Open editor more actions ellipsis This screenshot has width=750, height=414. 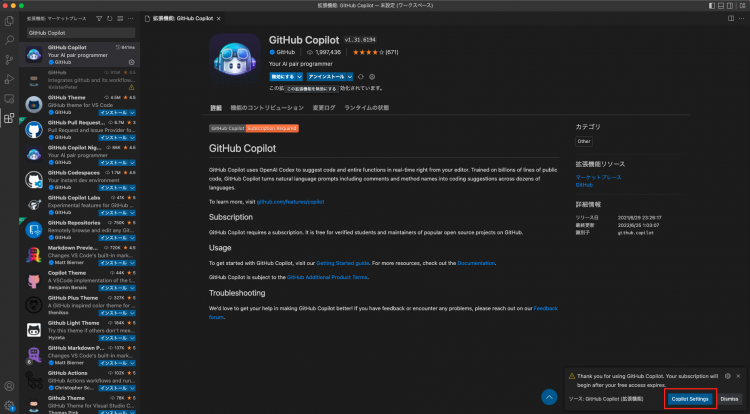click(742, 19)
